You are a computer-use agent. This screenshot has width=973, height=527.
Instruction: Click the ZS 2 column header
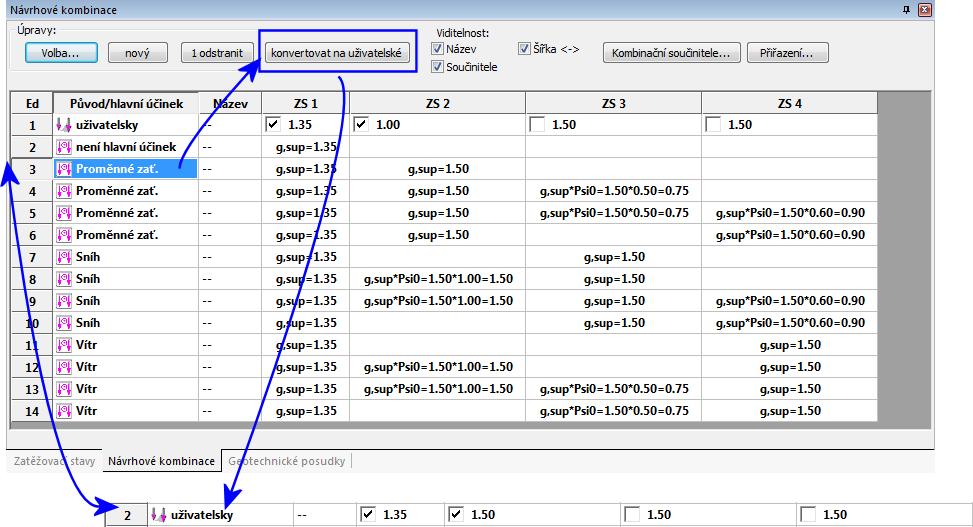[437, 104]
